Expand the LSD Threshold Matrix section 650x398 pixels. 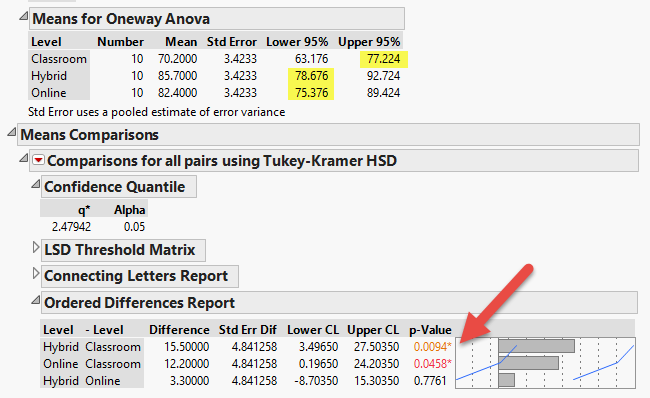click(36, 248)
